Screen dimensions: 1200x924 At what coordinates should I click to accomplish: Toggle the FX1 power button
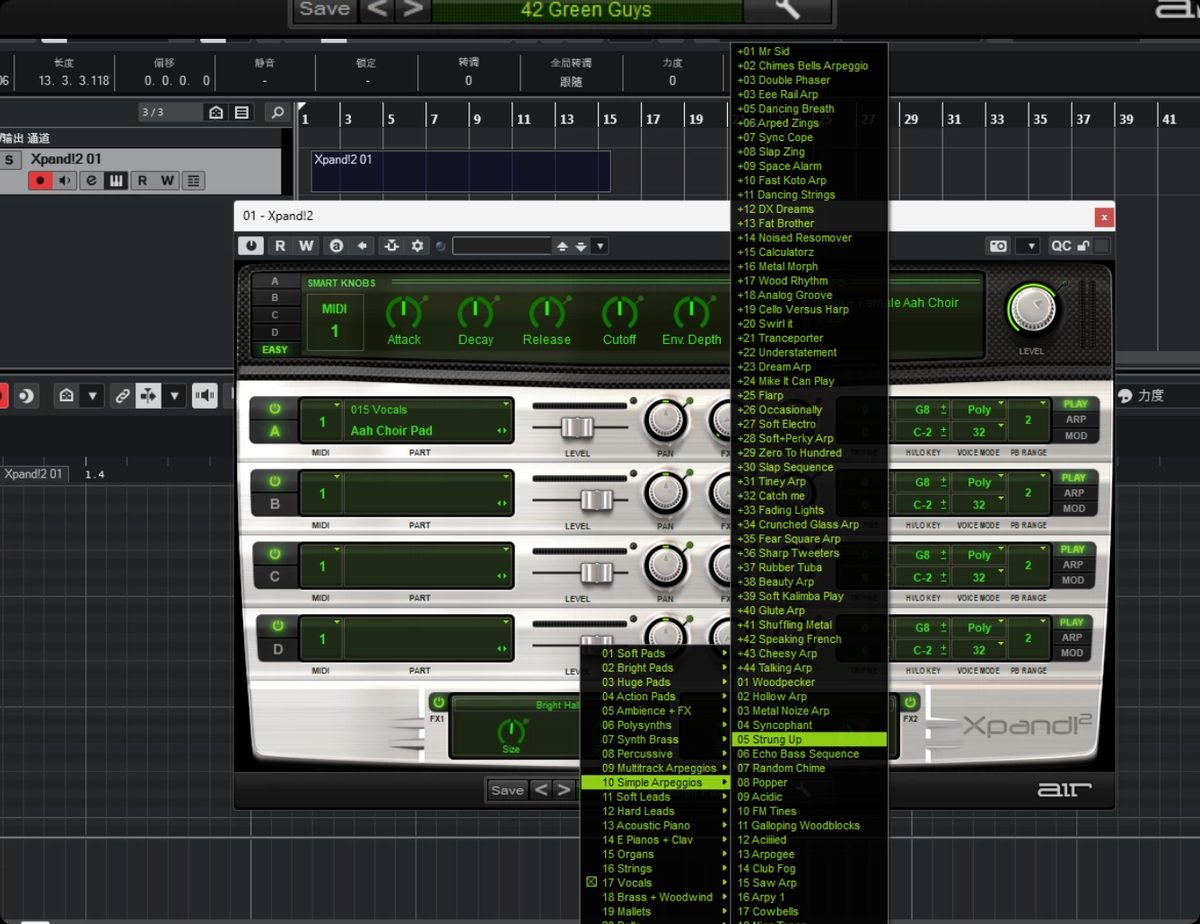[x=438, y=702]
